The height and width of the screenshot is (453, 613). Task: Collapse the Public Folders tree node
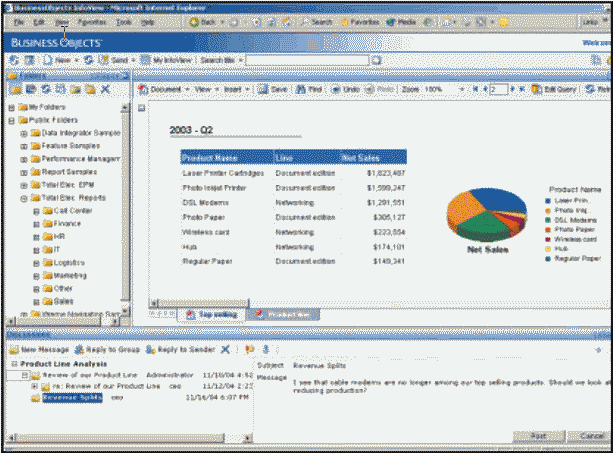pyautogui.click(x=12, y=120)
